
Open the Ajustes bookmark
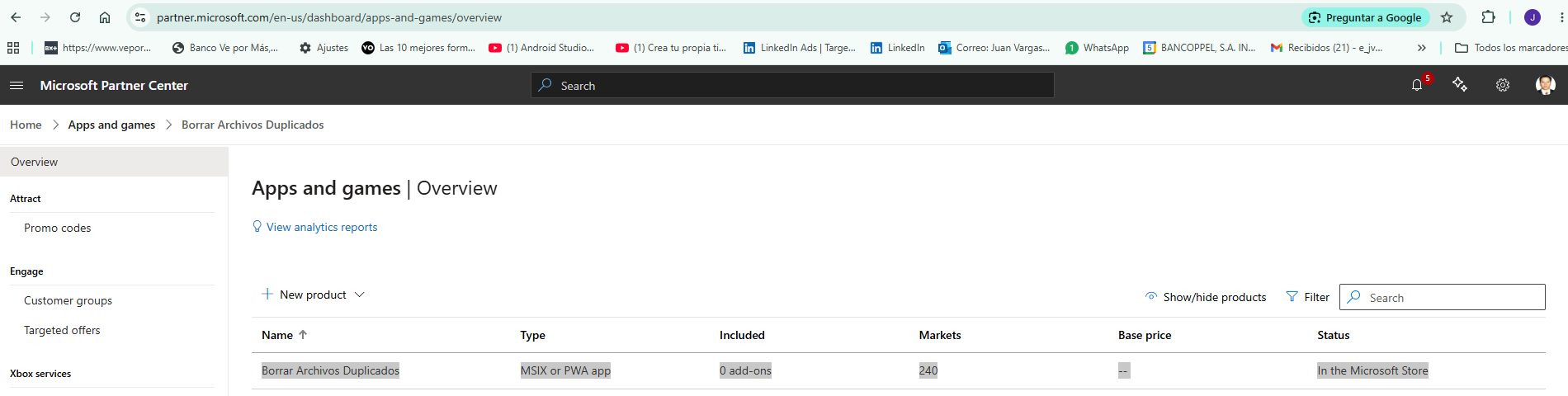(324, 48)
